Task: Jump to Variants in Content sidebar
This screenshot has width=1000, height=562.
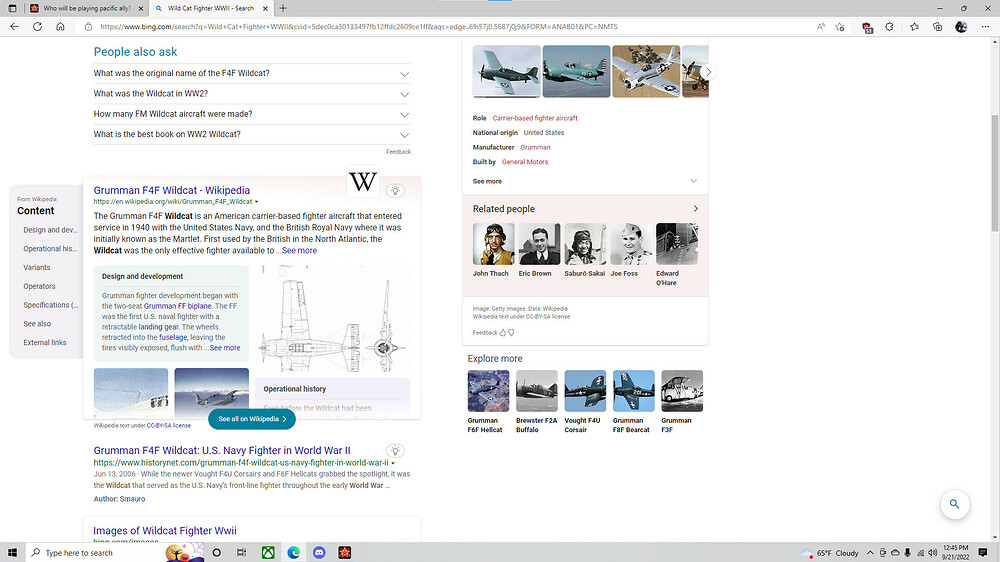Action: (x=36, y=268)
